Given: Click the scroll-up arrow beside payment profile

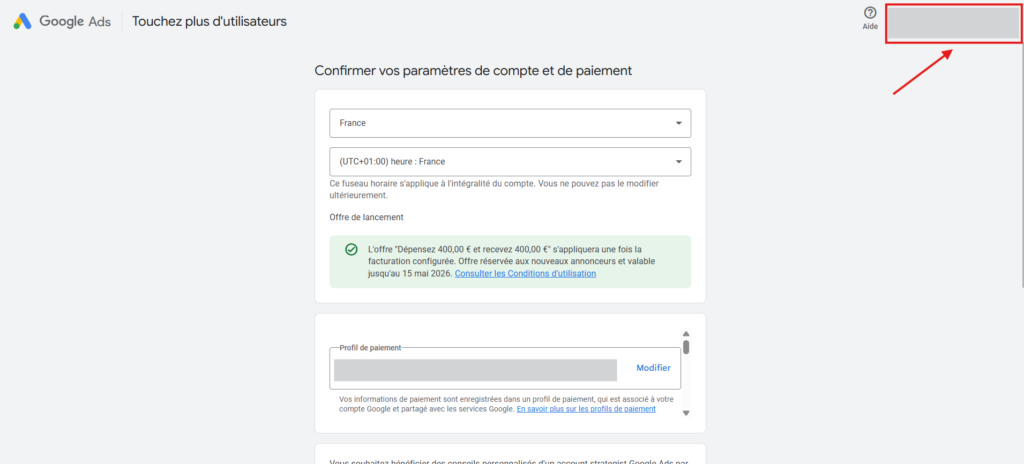Looking at the screenshot, I should tap(686, 334).
